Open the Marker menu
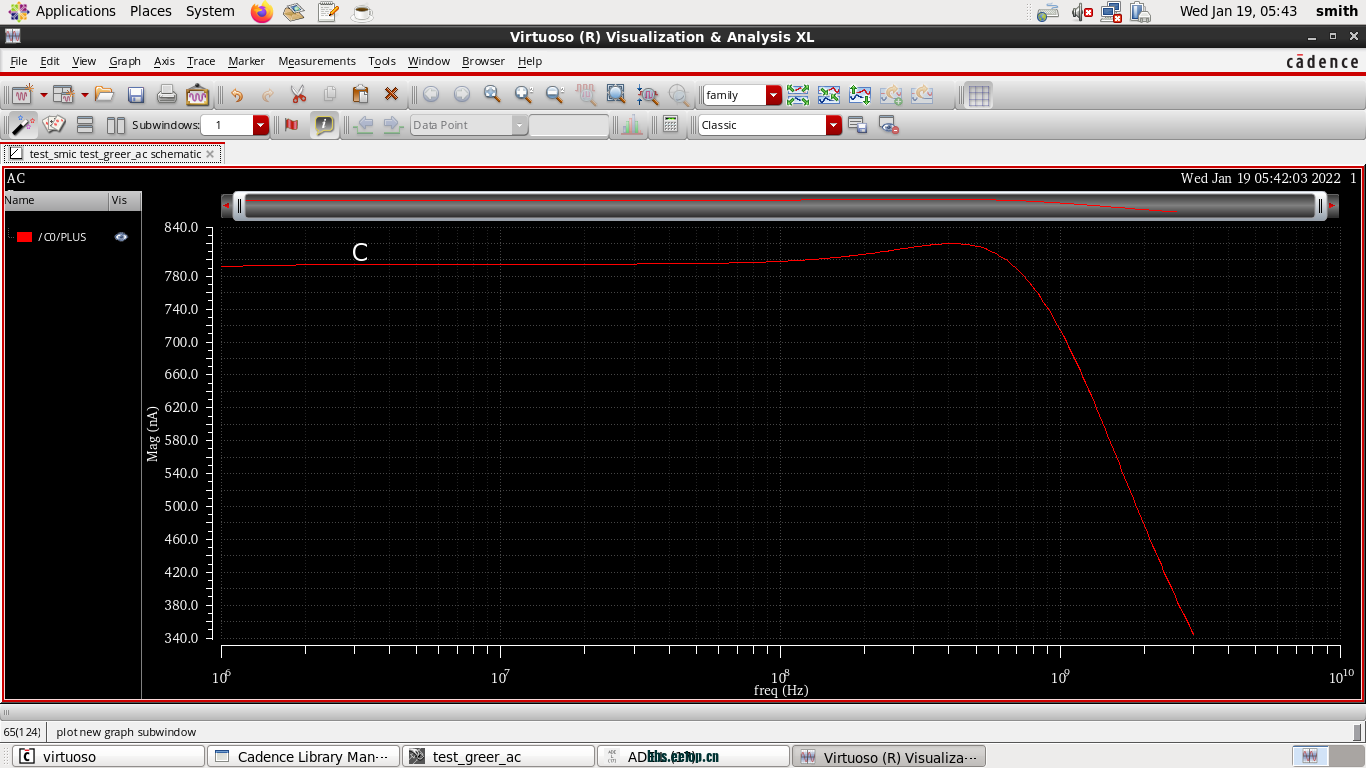This screenshot has width=1366, height=768. 246,61
